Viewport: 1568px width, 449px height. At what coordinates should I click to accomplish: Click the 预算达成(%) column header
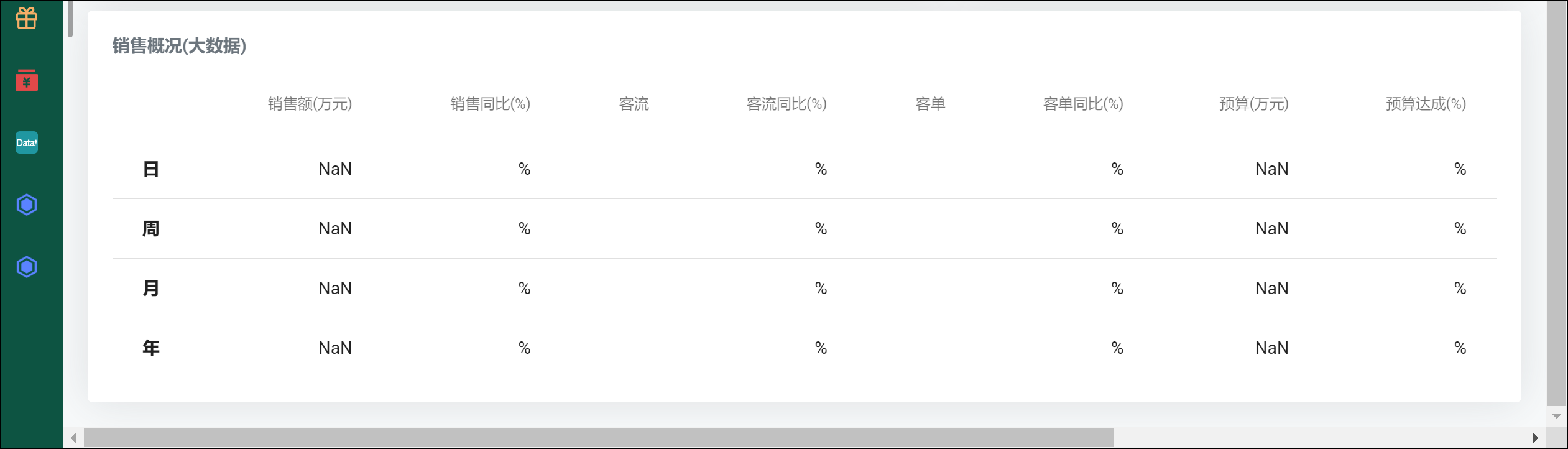click(1426, 104)
